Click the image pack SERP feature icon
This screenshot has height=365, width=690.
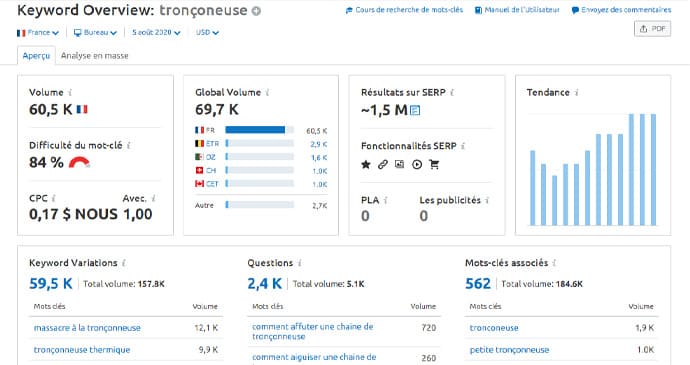click(400, 165)
